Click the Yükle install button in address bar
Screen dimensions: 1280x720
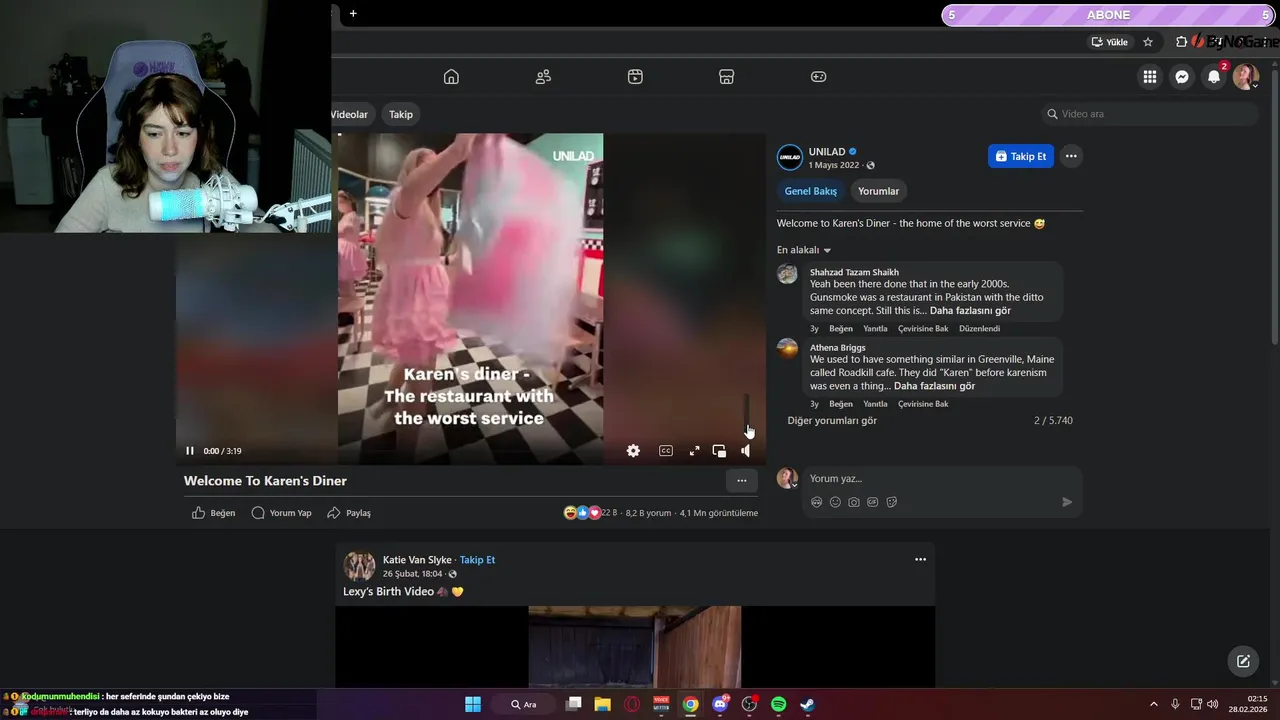(x=1109, y=42)
